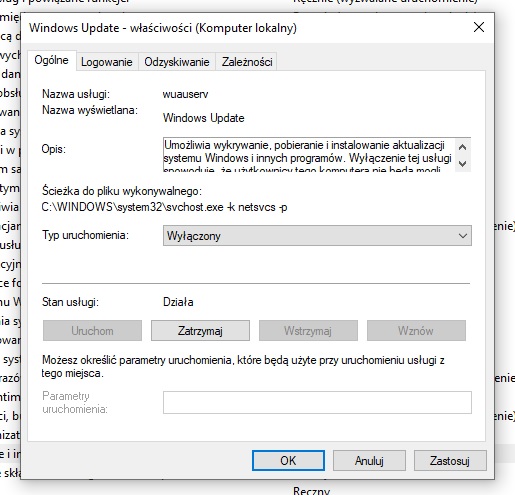Screen dimensions: 515x495
Task: Open the Odzyskiwanie tab
Action: click(177, 62)
